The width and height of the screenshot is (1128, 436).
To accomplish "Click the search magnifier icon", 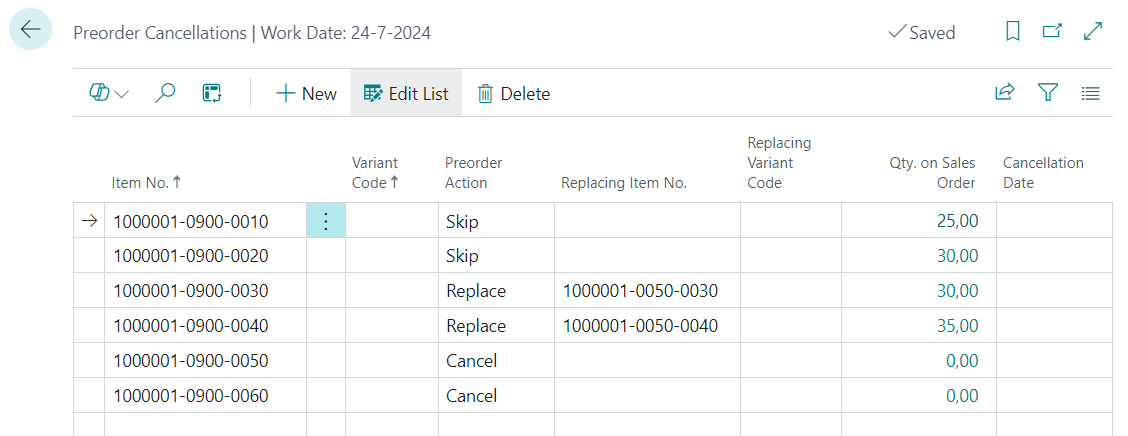I will (165, 93).
